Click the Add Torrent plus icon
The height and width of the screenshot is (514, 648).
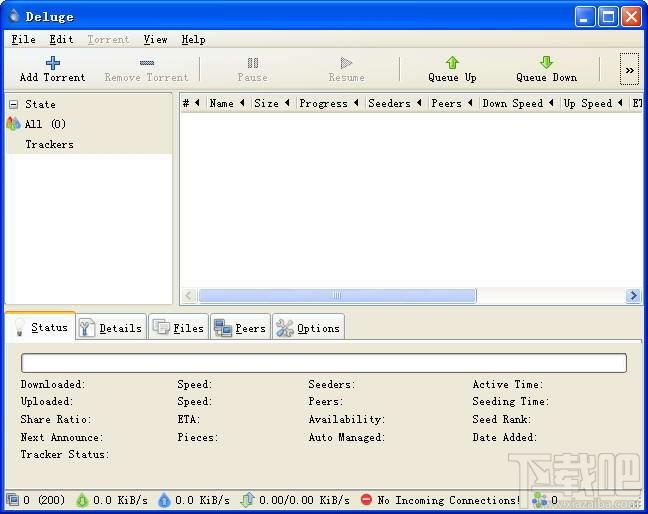click(x=52, y=63)
